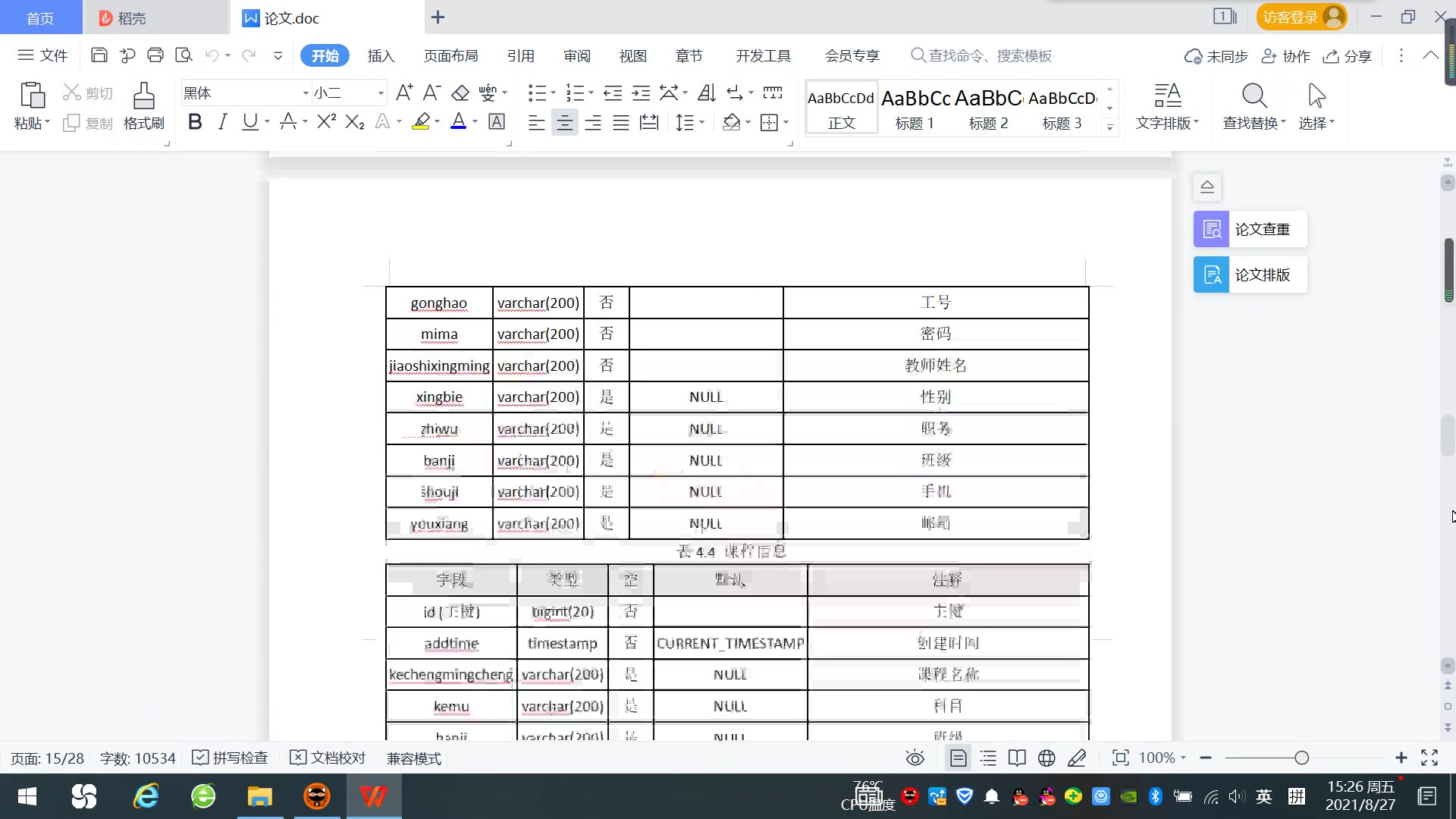1456x819 pixels.
Task: Toggle page layout view icon
Action: pyautogui.click(x=959, y=758)
